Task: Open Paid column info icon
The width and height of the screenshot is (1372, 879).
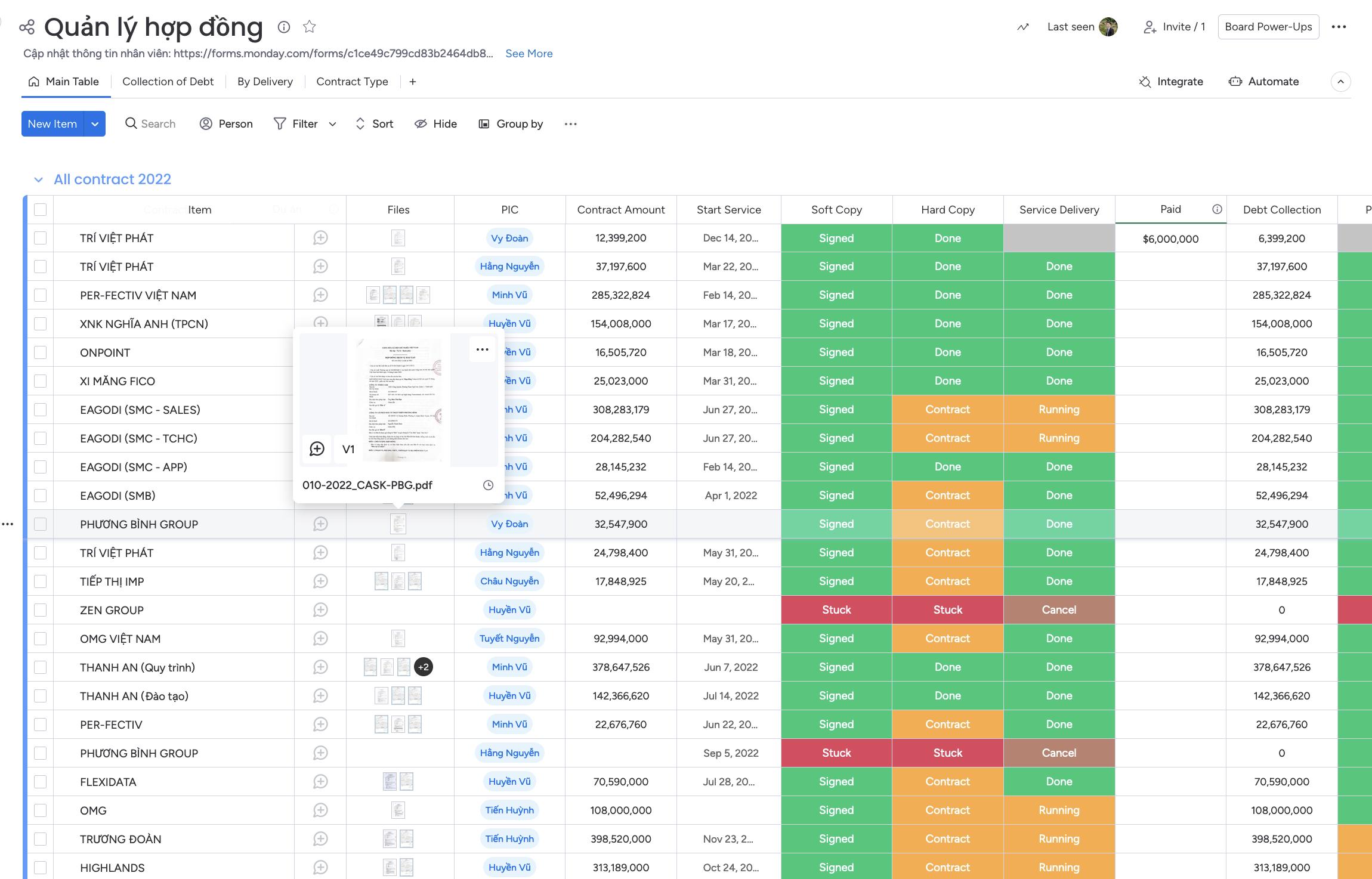Action: (x=1217, y=209)
